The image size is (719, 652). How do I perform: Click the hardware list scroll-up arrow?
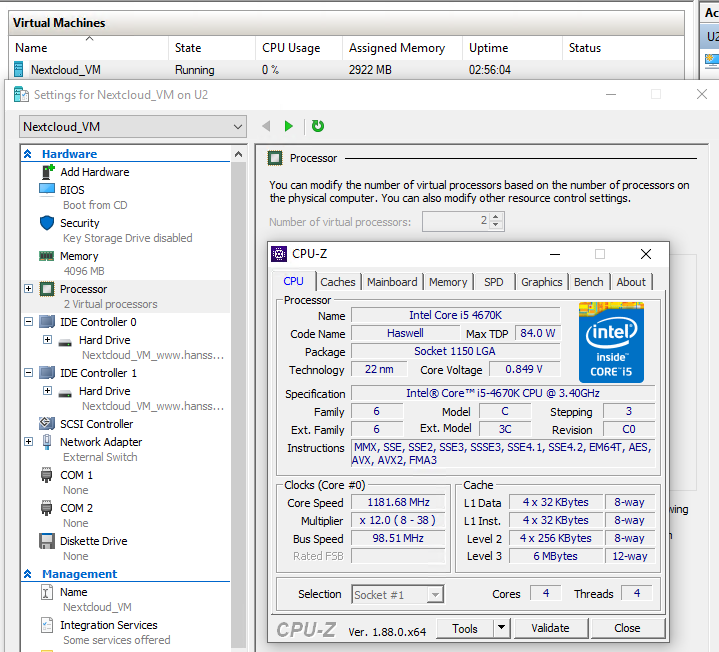point(238,154)
